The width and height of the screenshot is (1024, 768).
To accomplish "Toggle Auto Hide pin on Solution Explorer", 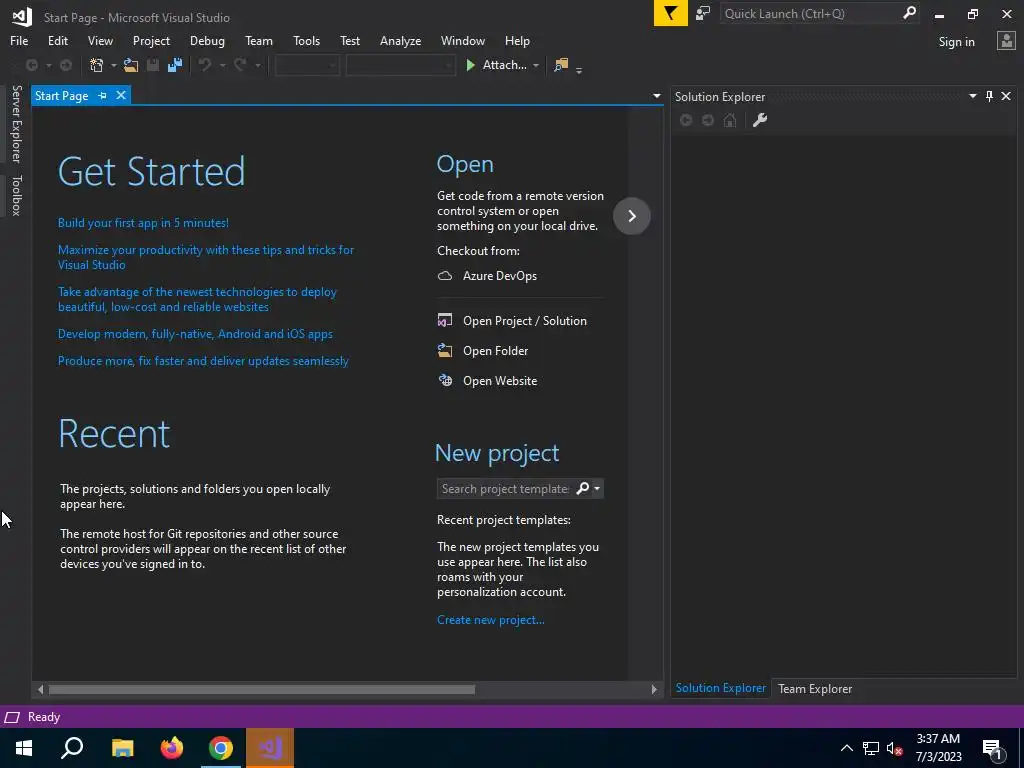I will 989,96.
